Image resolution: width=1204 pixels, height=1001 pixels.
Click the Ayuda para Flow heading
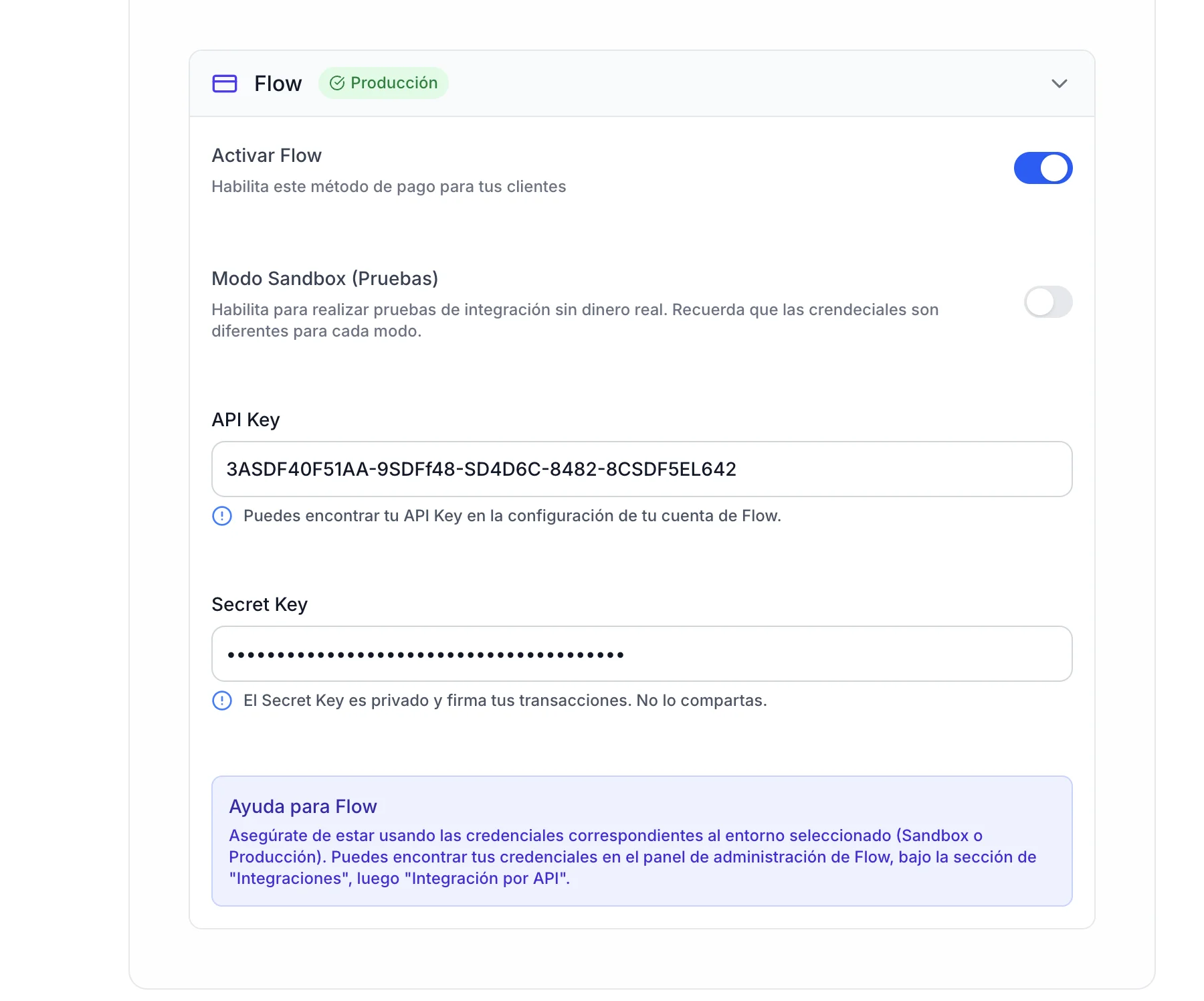(x=302, y=806)
